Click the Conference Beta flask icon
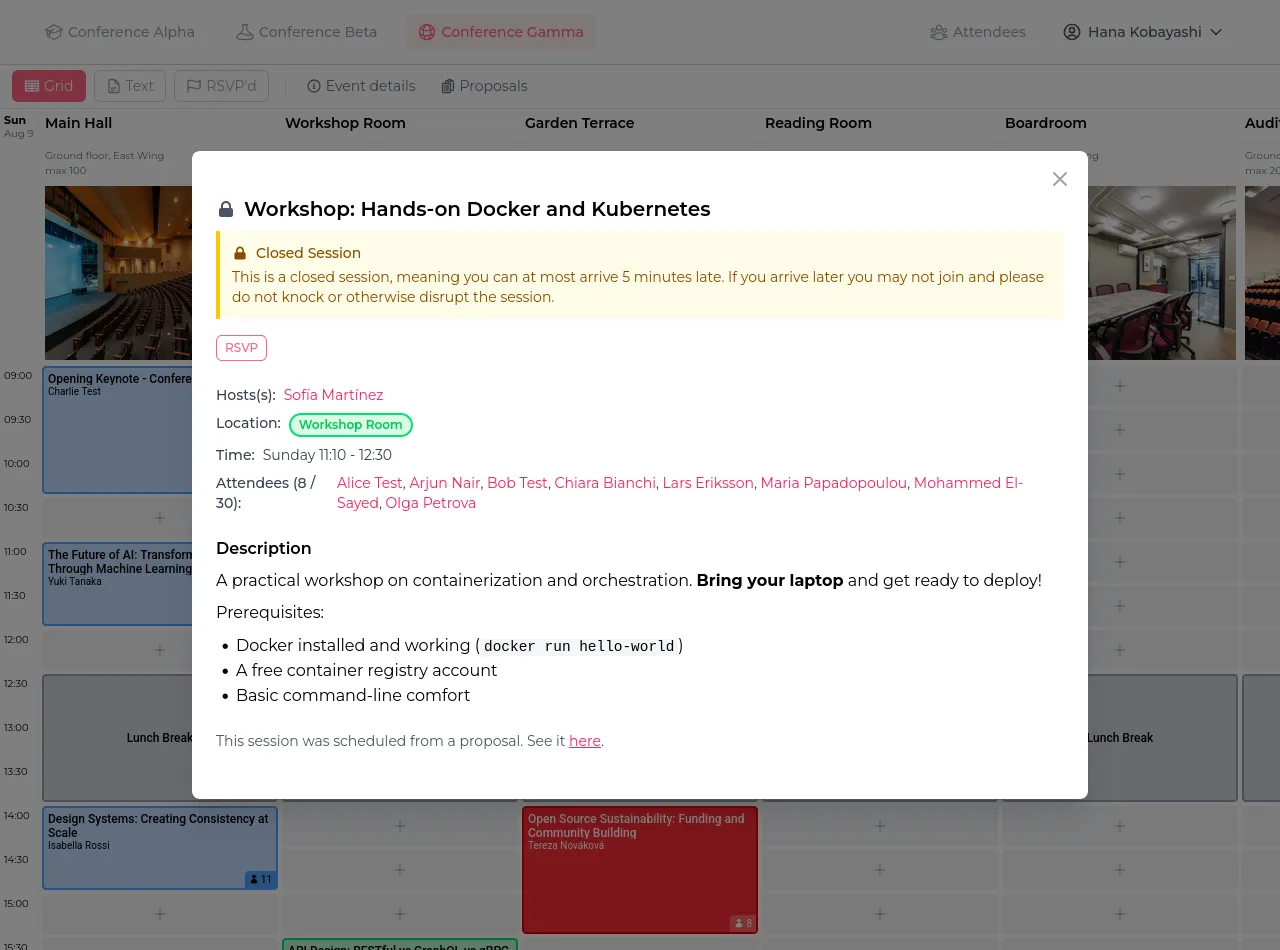1280x950 pixels. point(245,32)
